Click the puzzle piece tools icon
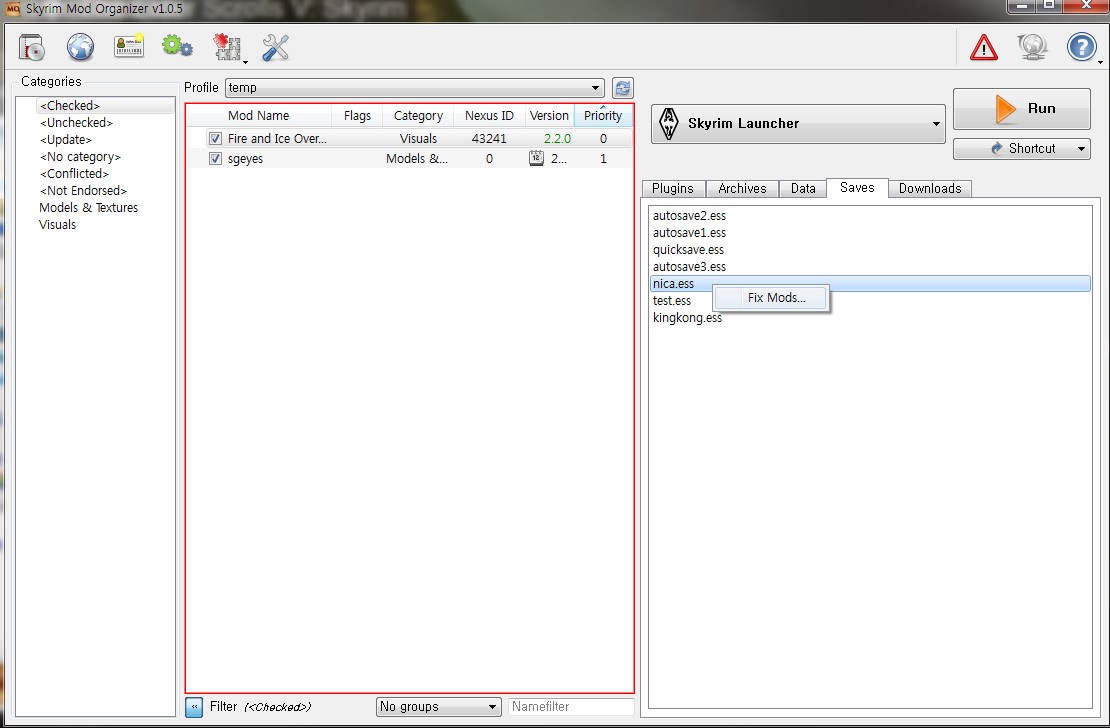 click(227, 47)
